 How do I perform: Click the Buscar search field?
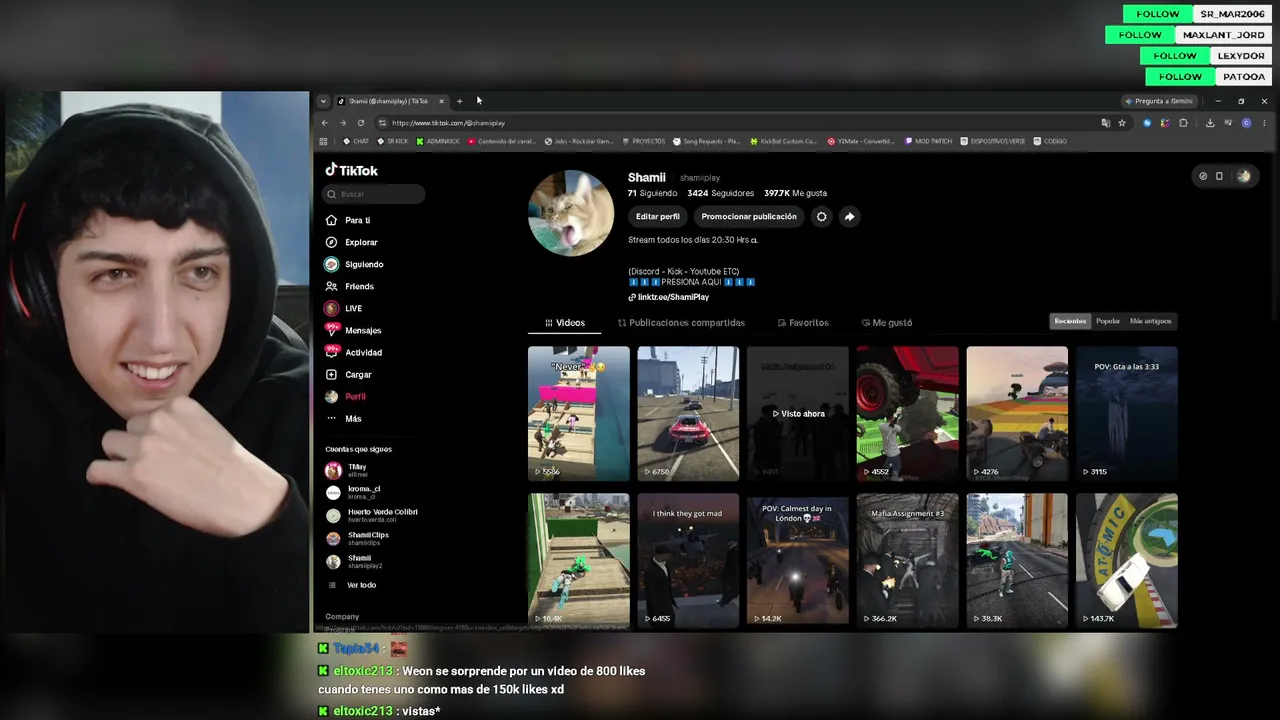click(x=375, y=194)
